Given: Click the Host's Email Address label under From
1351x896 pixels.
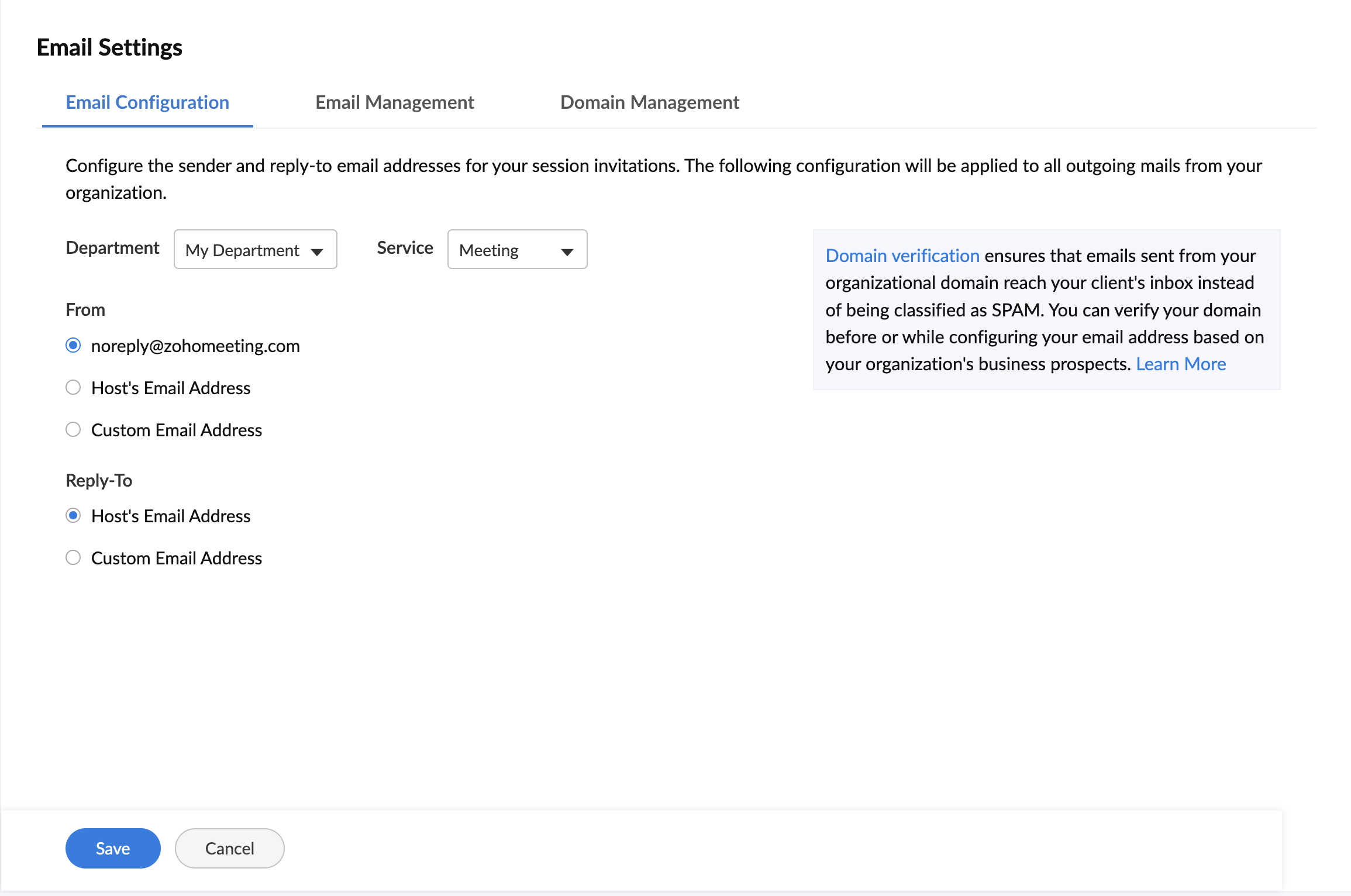Looking at the screenshot, I should [171, 388].
